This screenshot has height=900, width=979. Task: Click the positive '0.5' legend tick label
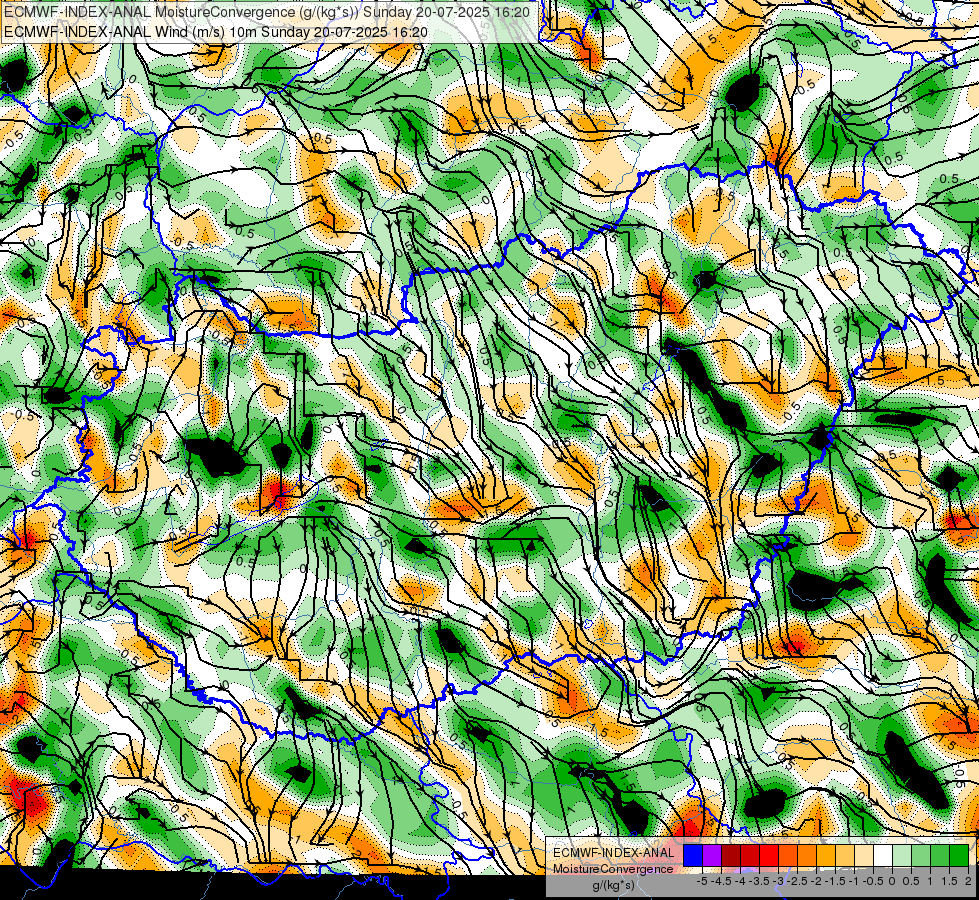pos(911,881)
